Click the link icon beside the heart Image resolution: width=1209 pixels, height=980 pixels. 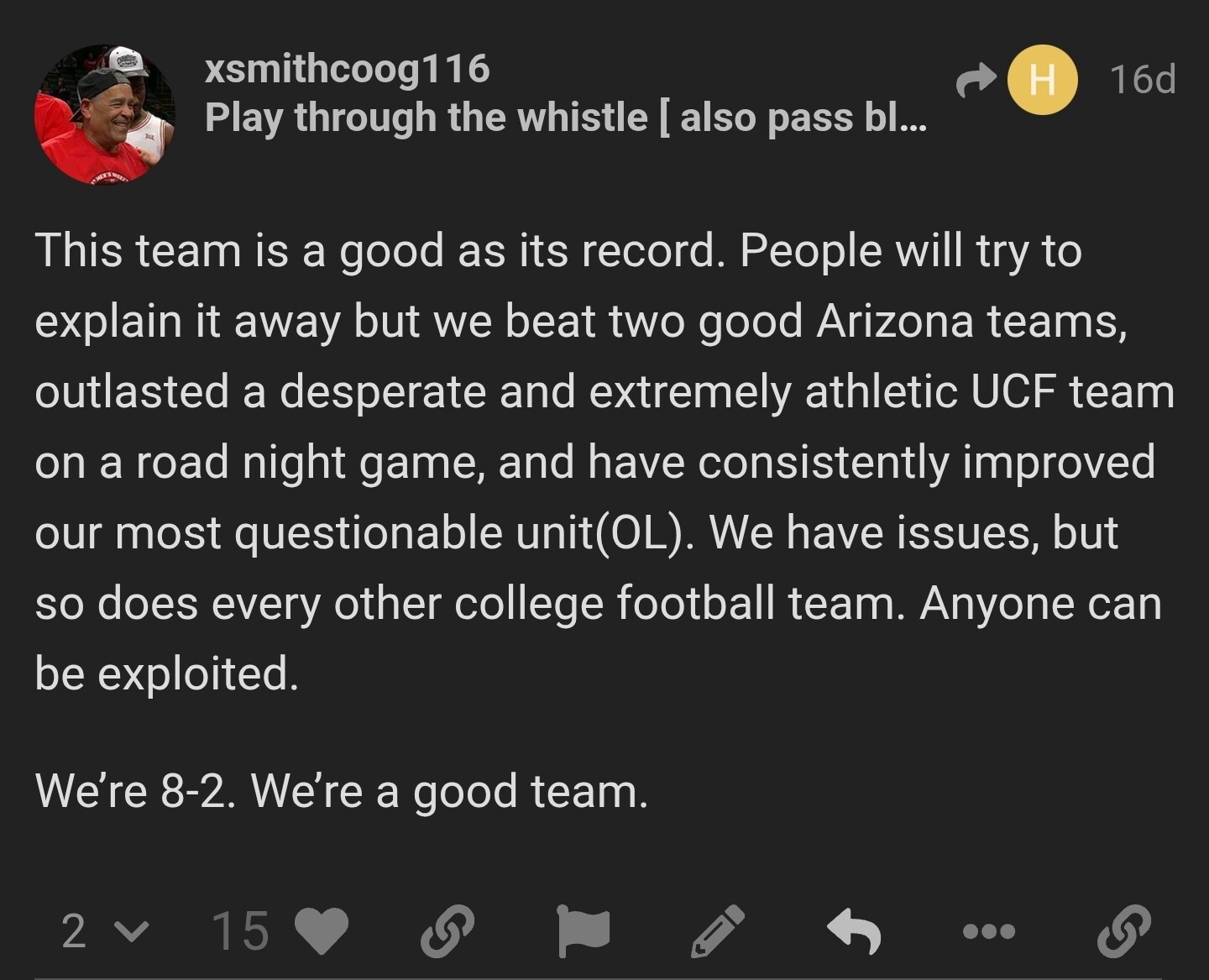tap(447, 931)
